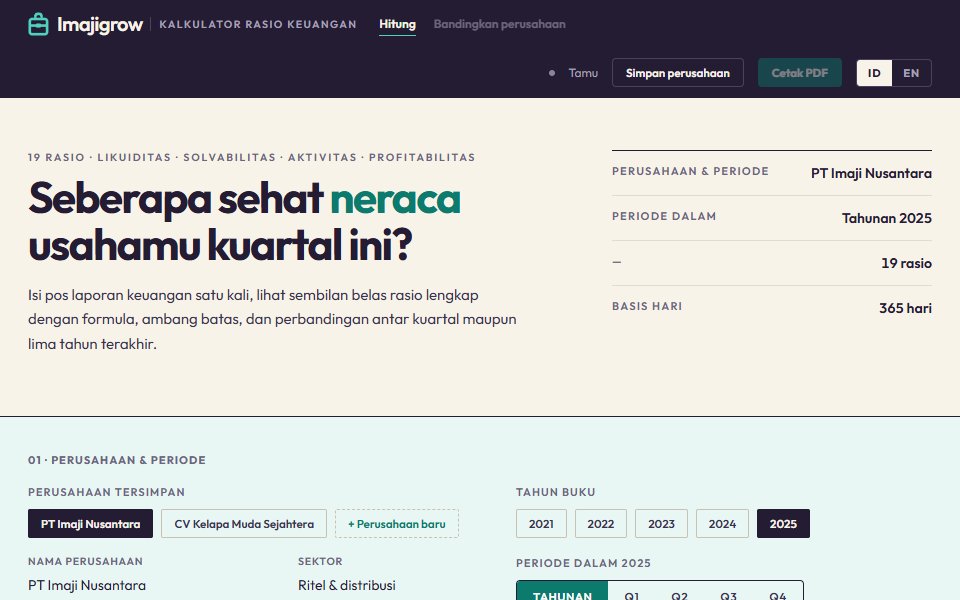Click the 'PT Imaji Nusantara' summary value
The image size is (960, 600).
(871, 173)
